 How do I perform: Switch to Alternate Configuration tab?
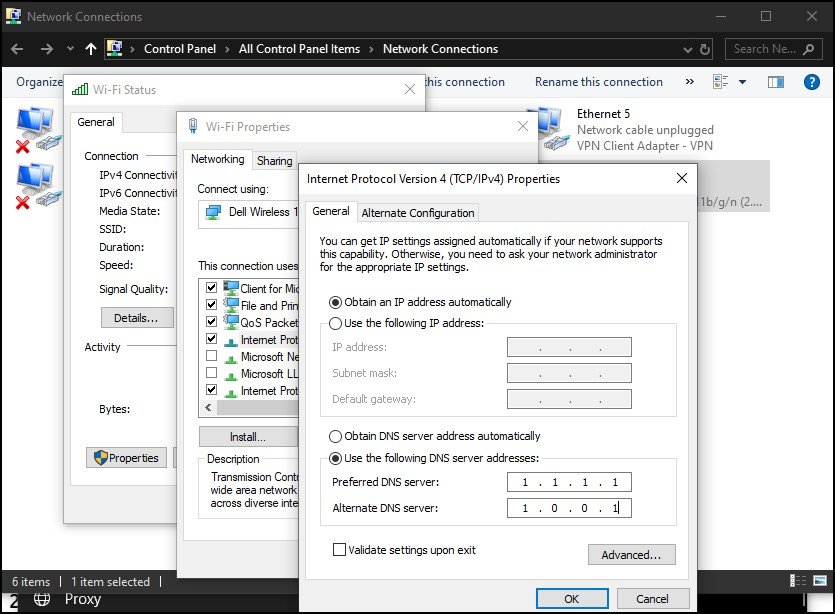[418, 213]
